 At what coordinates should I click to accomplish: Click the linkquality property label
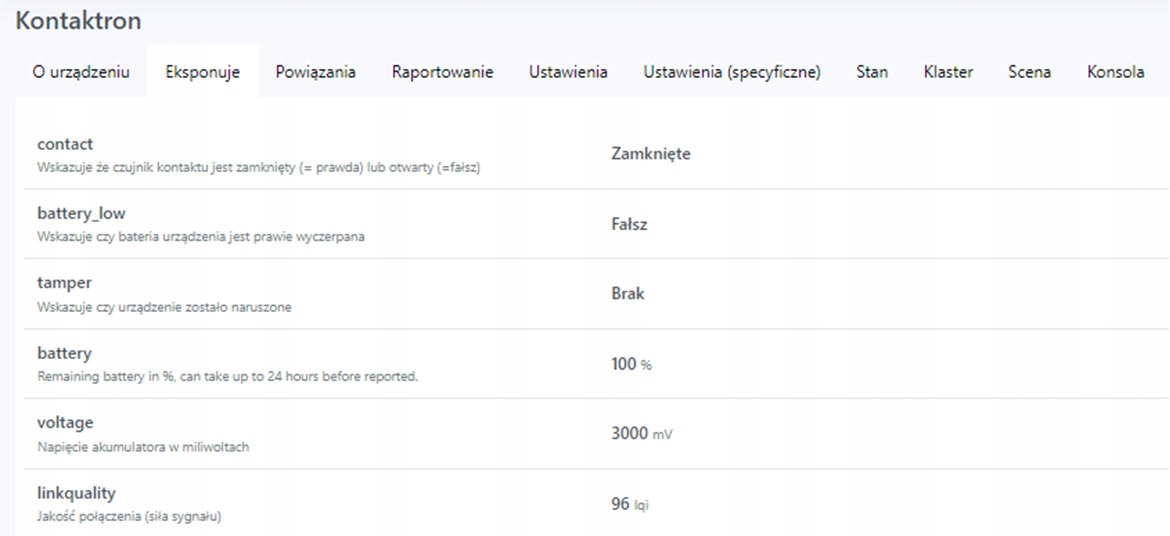pyautogui.click(x=76, y=493)
